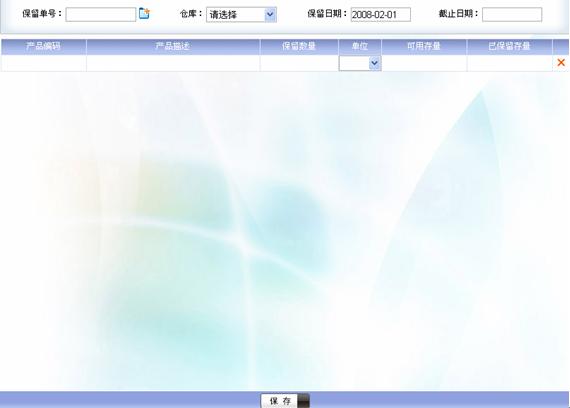
Task: Select the empty 保留数量 cell in first row
Action: coord(299,63)
